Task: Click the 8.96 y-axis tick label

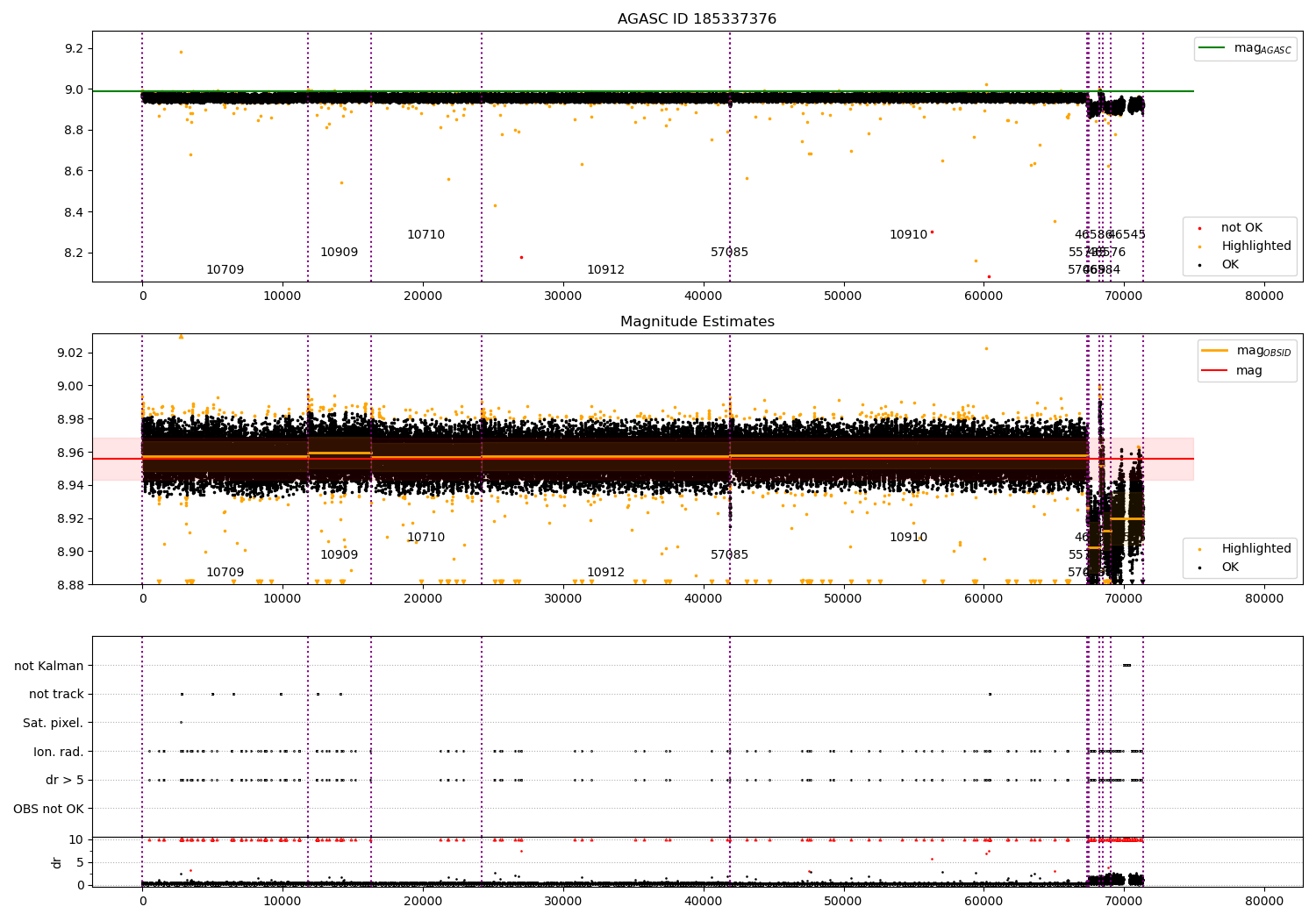Action: tap(70, 453)
